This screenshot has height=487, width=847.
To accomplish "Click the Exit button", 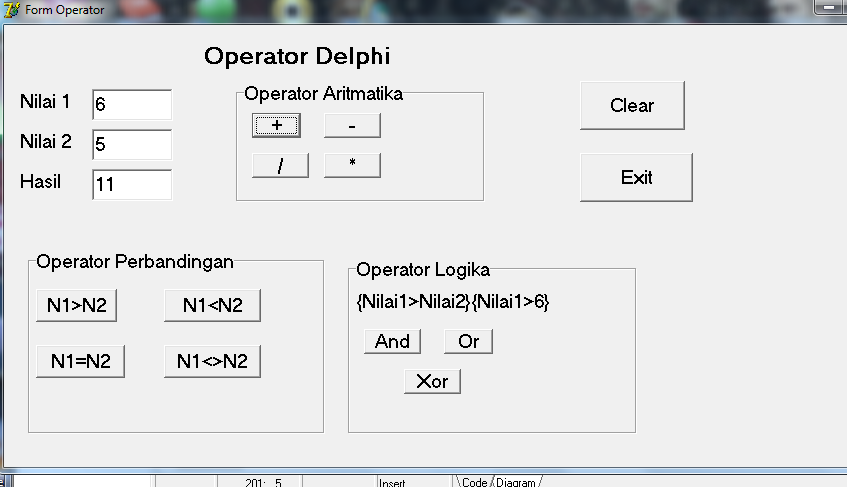I will [x=636, y=177].
